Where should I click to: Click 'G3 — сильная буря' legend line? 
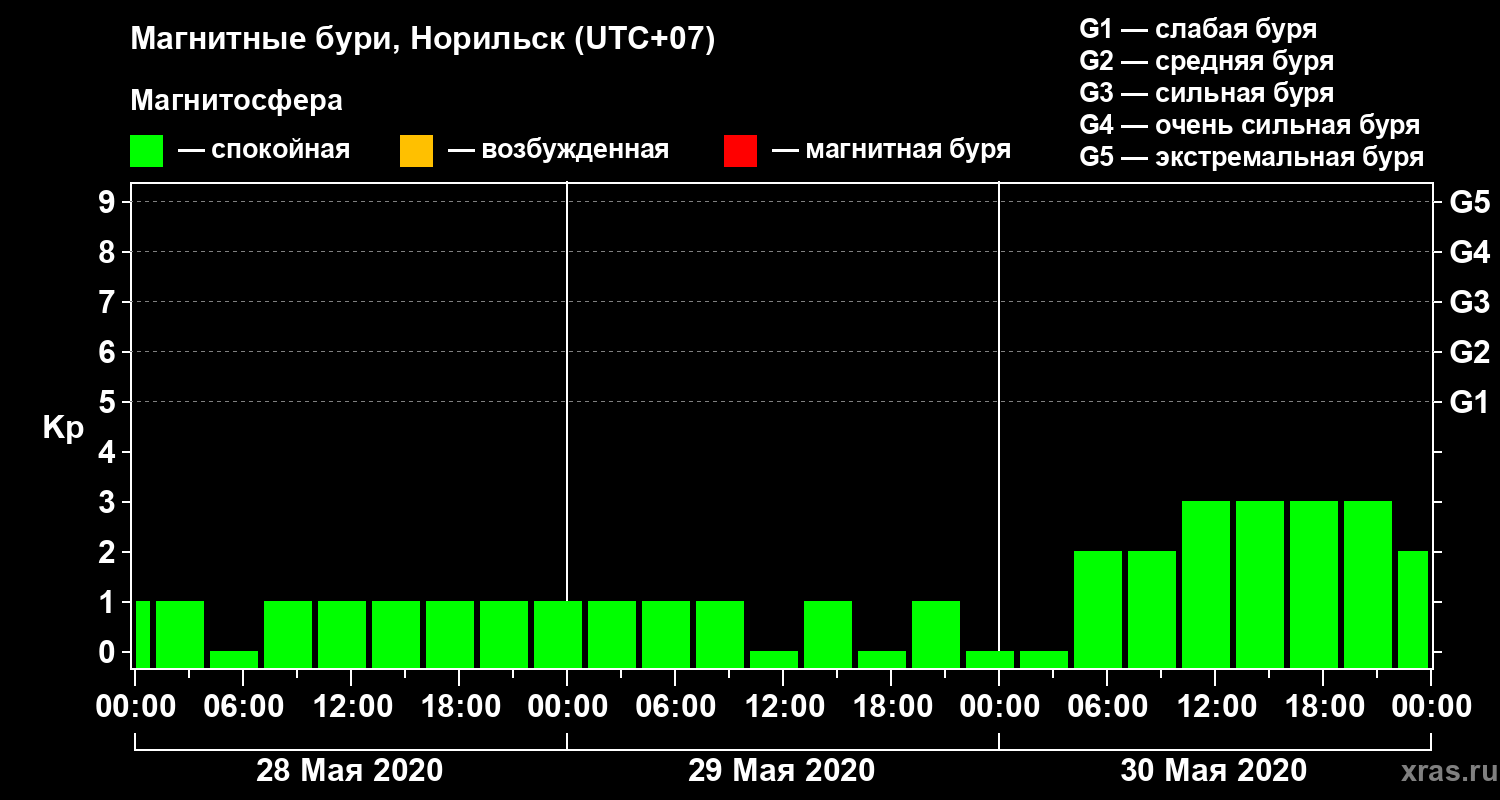tap(1206, 93)
